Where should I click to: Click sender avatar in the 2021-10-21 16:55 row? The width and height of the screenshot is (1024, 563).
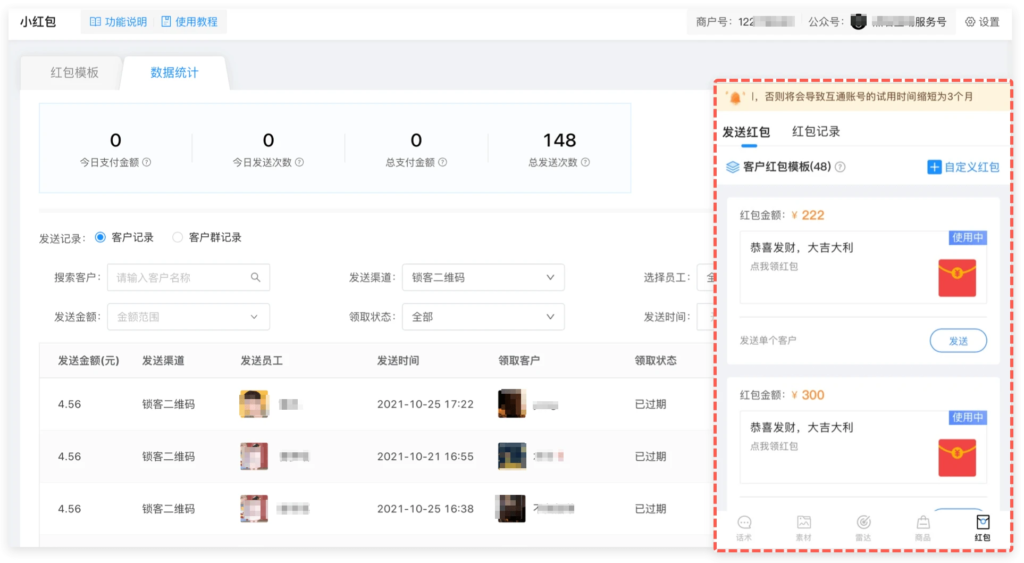[254, 457]
